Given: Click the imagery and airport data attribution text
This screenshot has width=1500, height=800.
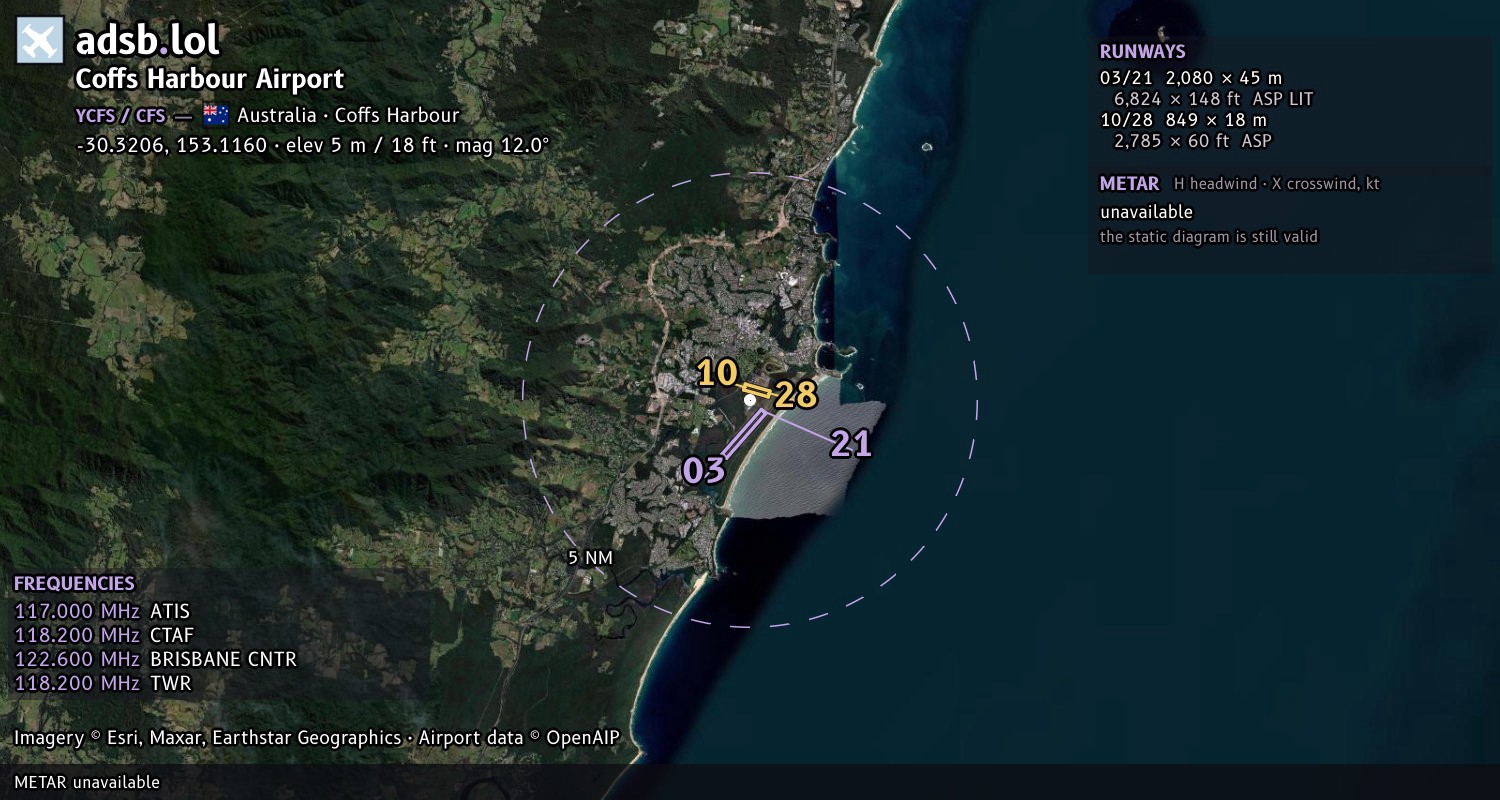Looking at the screenshot, I should (317, 738).
